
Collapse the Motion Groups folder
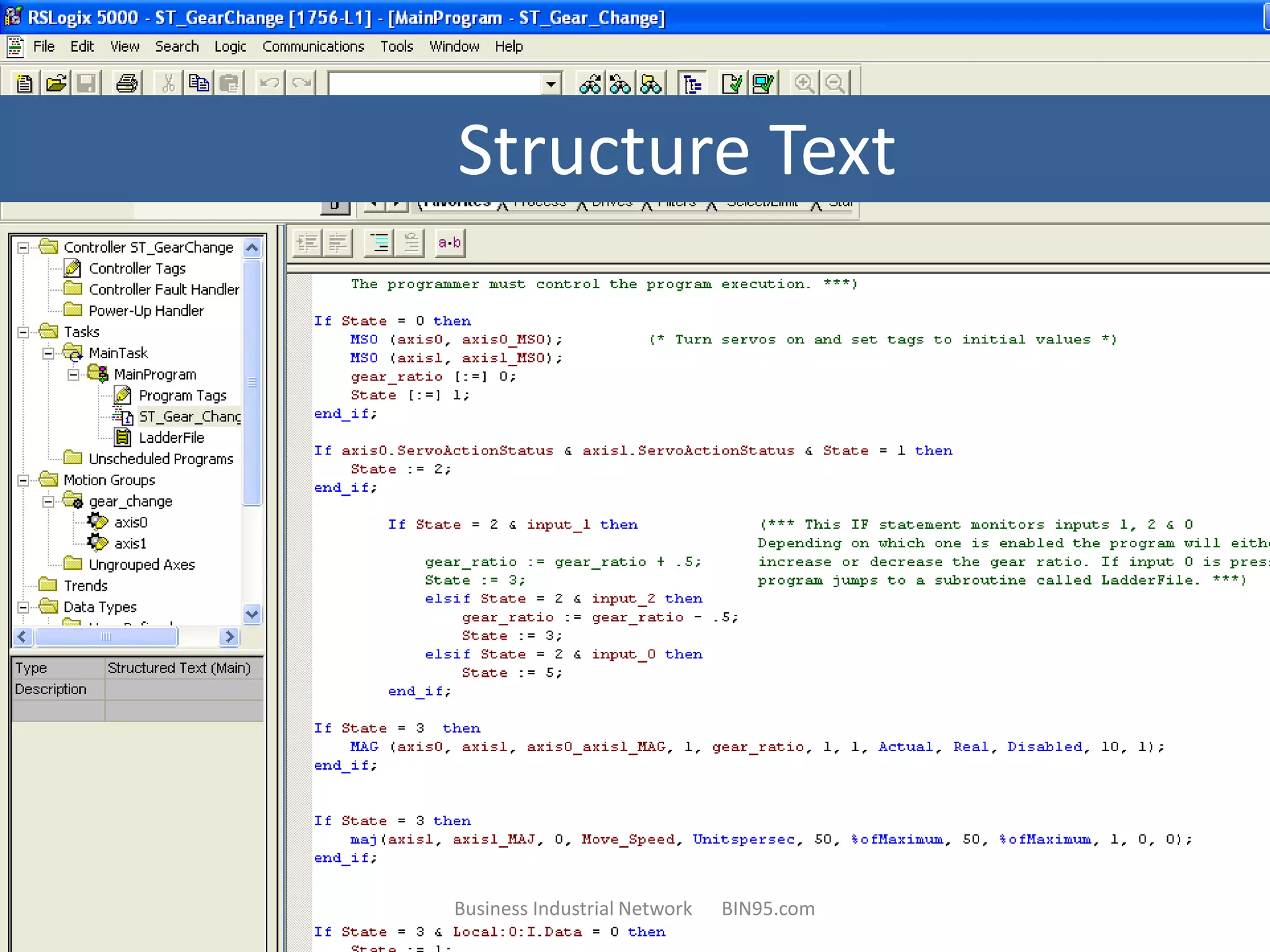coord(23,480)
